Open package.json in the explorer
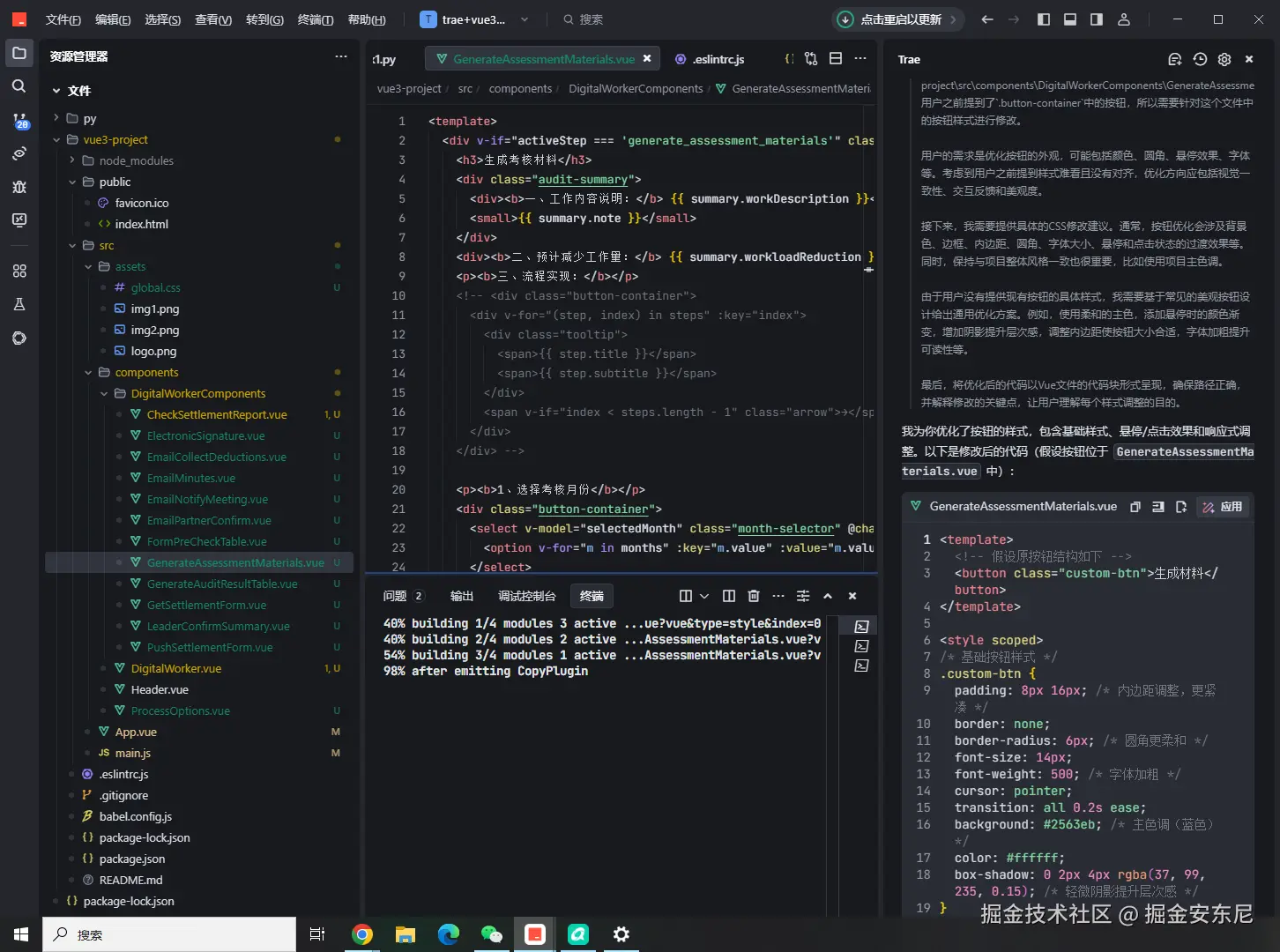1280x952 pixels. [132, 859]
